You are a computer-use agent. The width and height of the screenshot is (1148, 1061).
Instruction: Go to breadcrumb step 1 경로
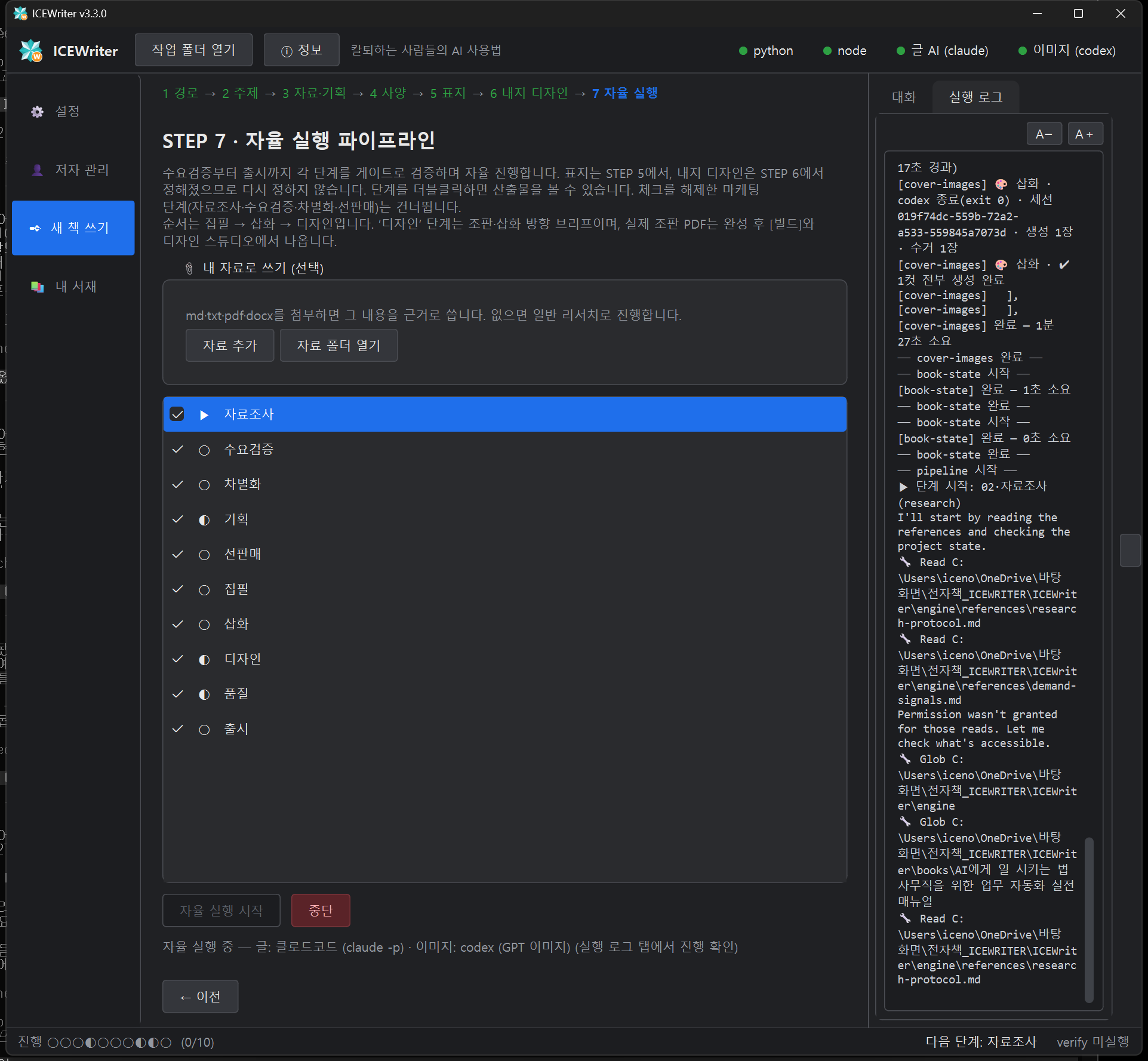(x=180, y=93)
